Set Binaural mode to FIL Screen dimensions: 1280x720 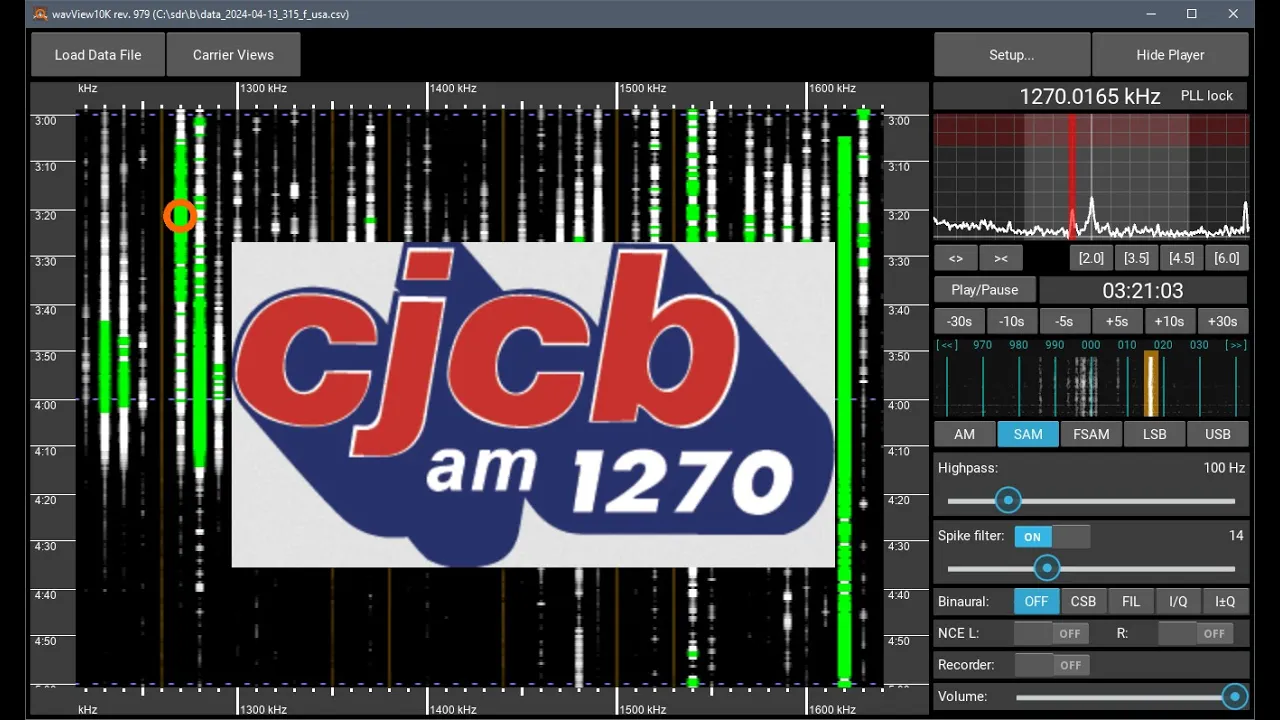tap(1131, 601)
